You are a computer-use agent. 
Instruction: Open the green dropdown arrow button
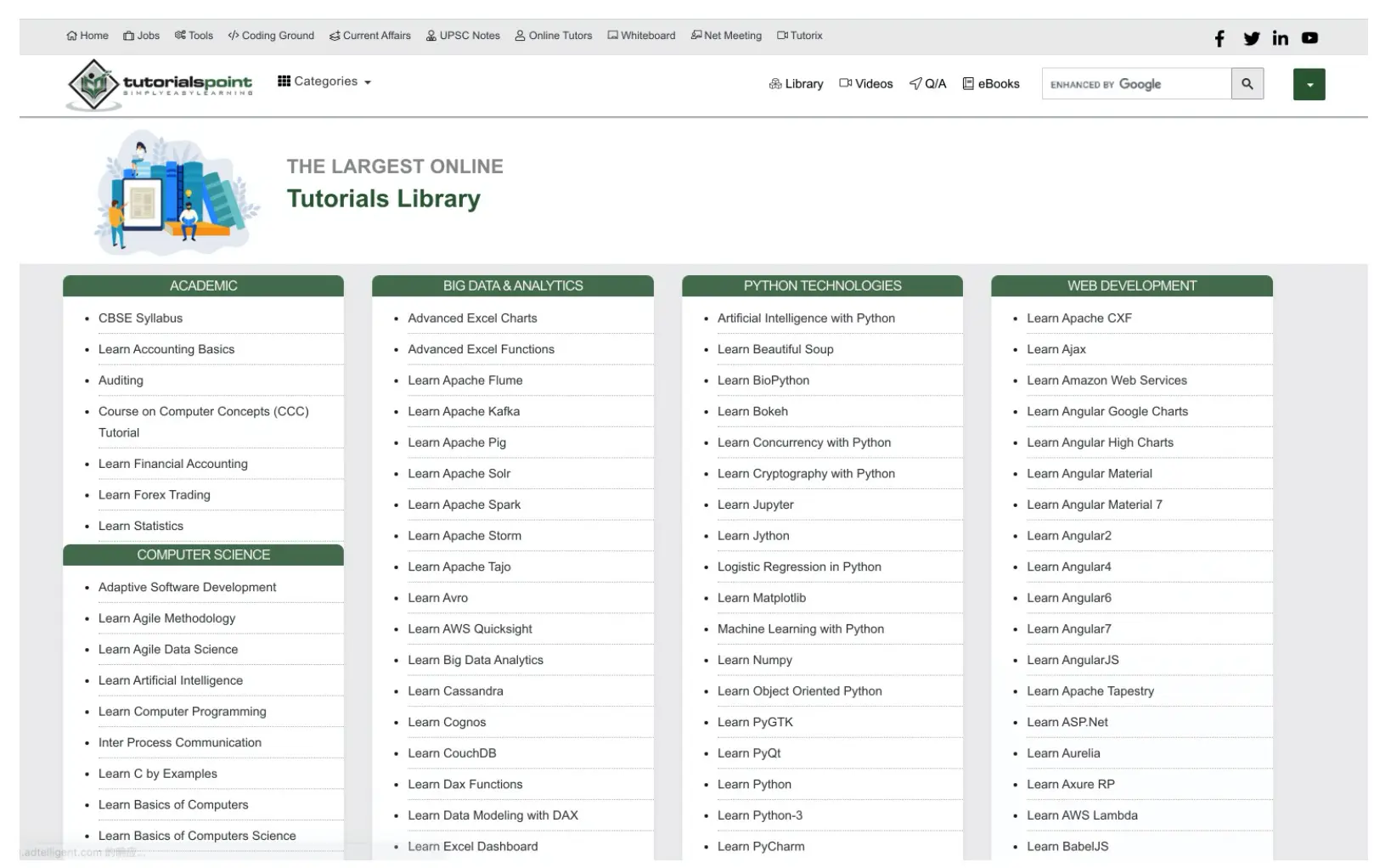coord(1309,85)
